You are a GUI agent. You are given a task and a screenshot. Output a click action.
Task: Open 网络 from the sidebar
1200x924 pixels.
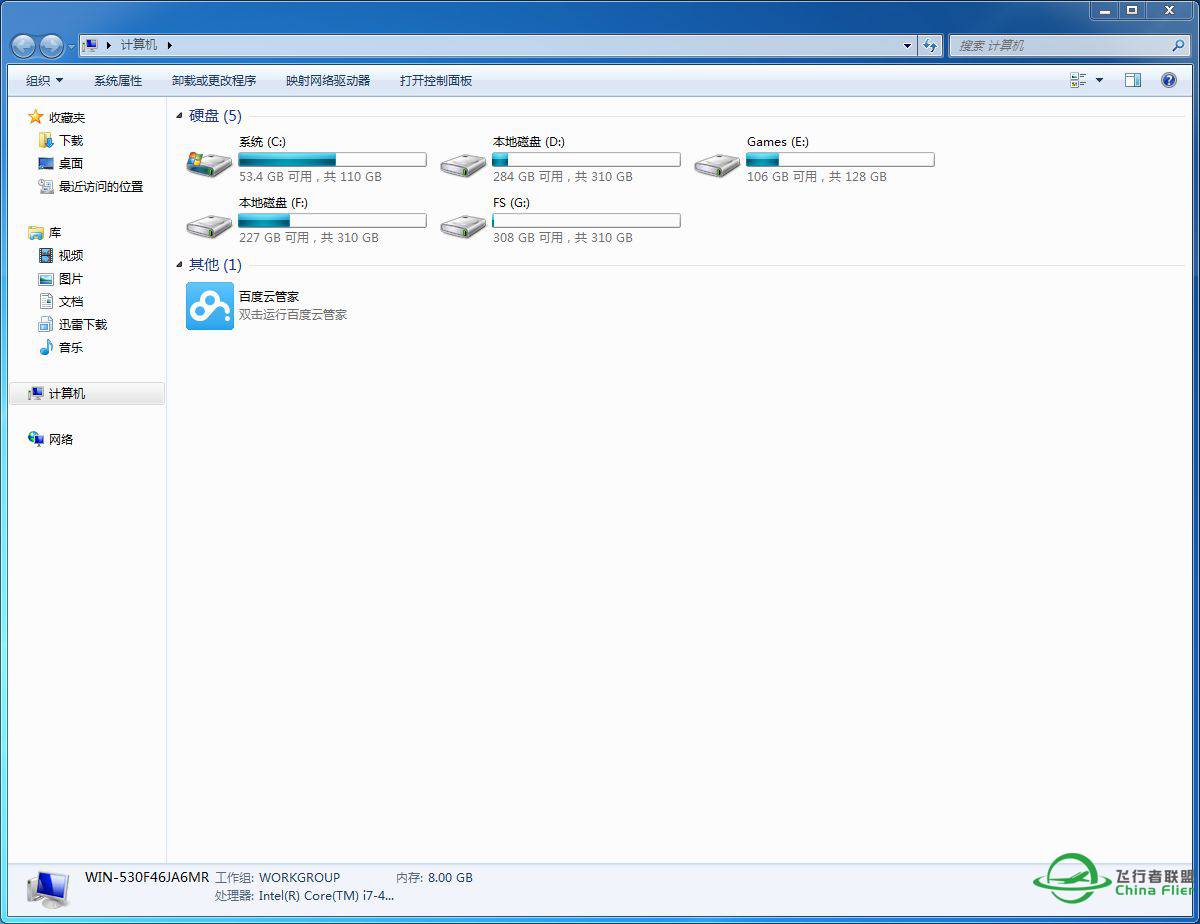click(62, 439)
